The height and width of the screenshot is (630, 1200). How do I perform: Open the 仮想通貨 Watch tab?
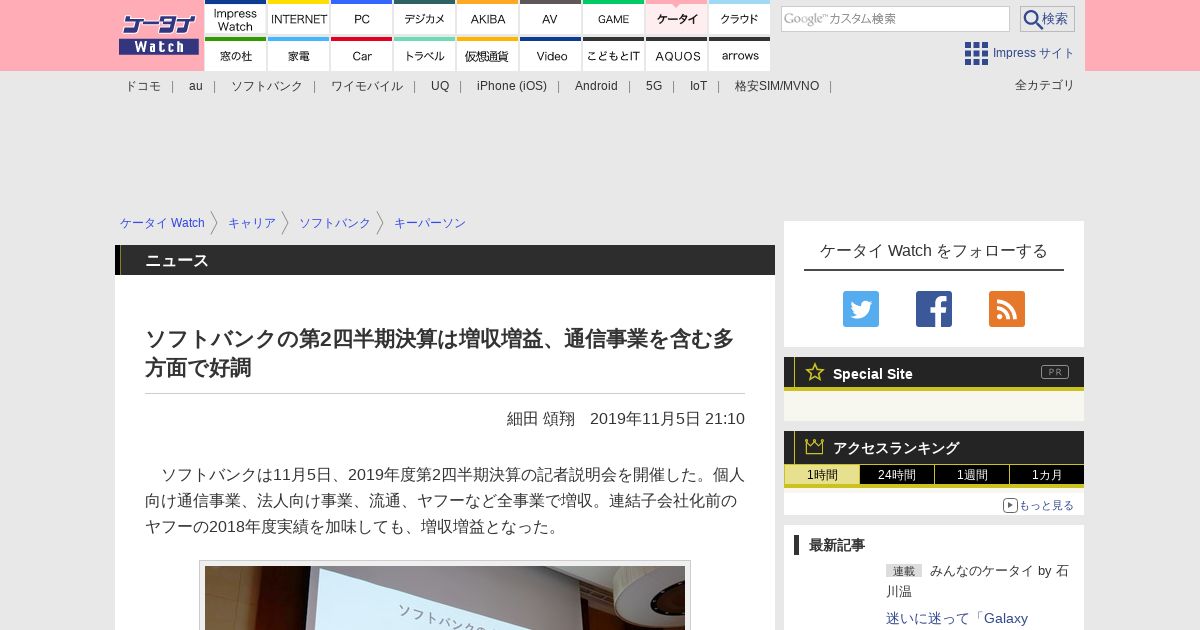(x=488, y=54)
